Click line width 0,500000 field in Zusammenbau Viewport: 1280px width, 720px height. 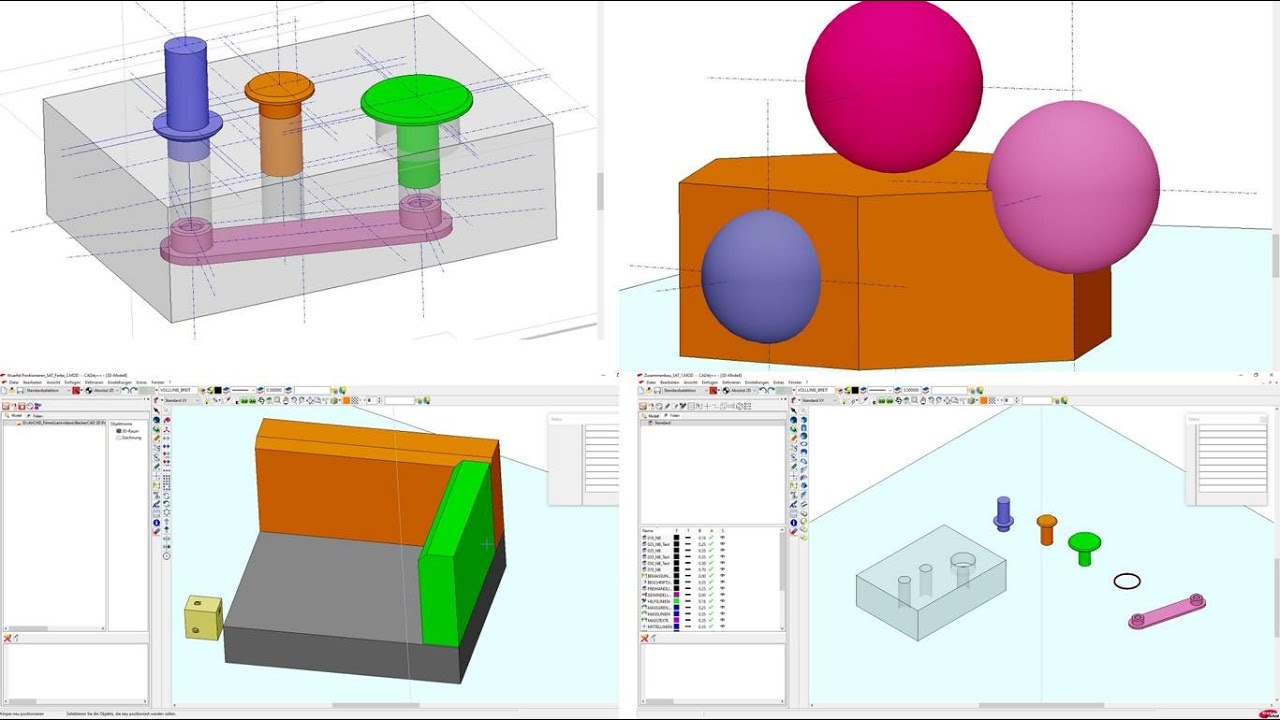912,390
